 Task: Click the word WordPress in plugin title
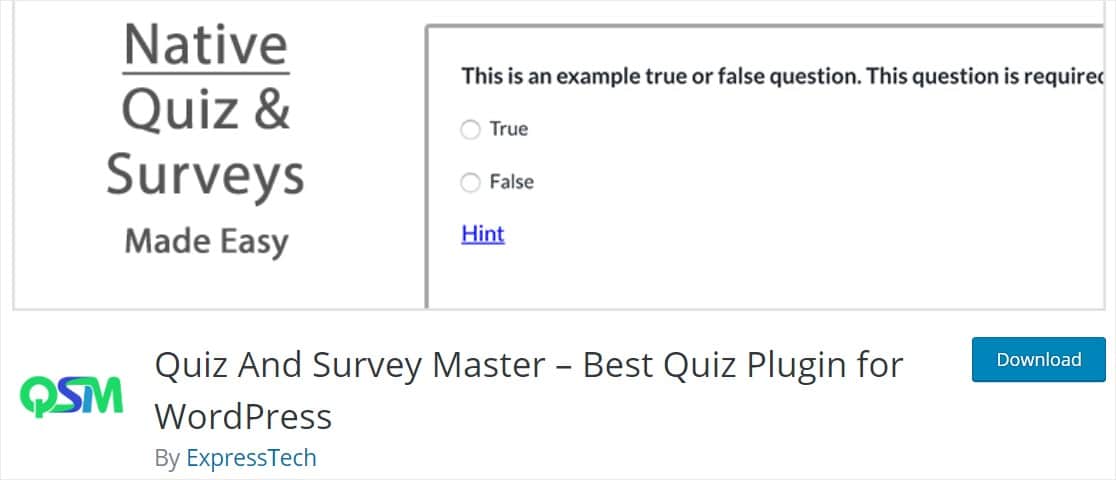243,415
